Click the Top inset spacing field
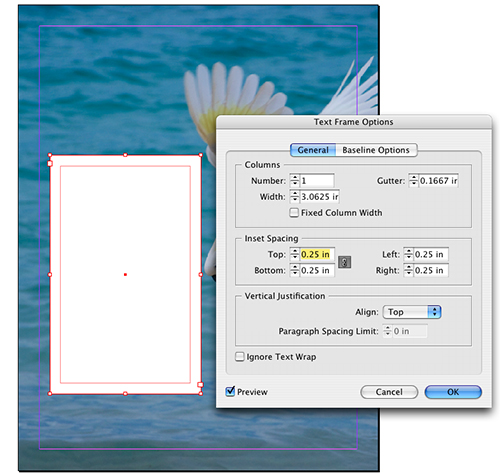500x473 pixels. (317, 254)
